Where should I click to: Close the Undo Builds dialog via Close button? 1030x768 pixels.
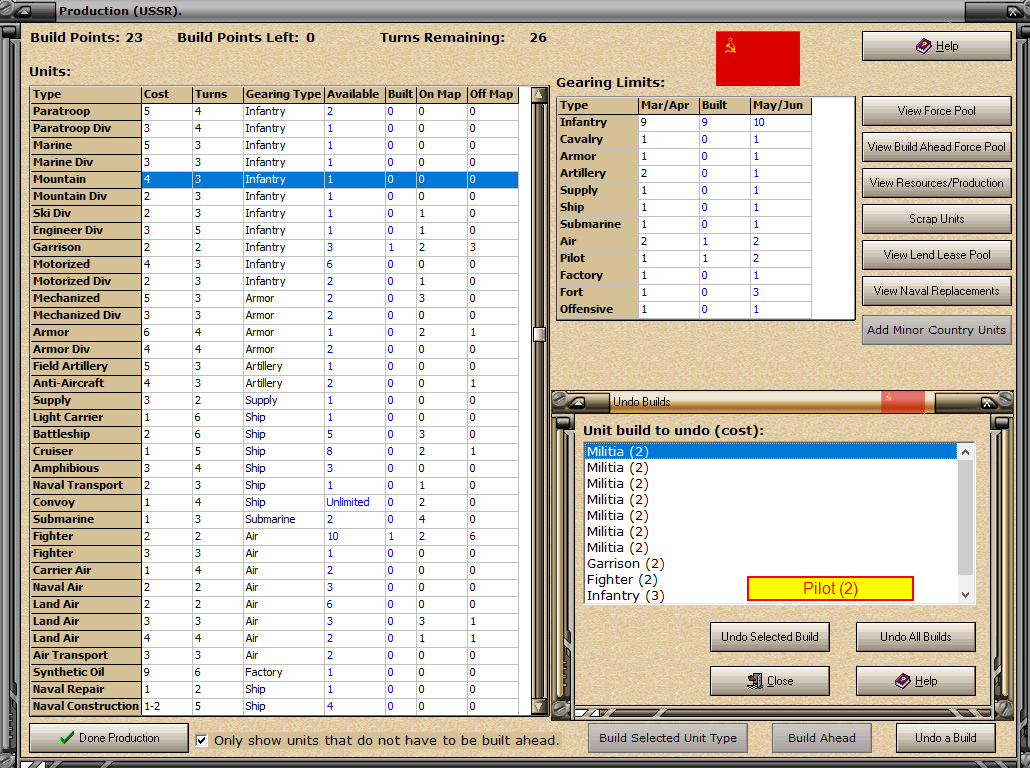[769, 681]
